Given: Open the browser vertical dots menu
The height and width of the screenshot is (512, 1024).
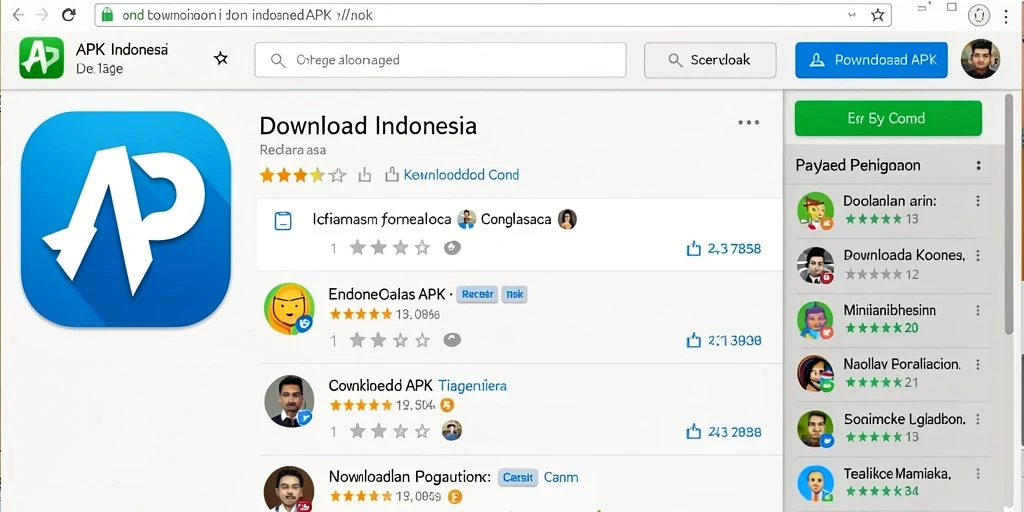Looking at the screenshot, I should coord(1006,16).
